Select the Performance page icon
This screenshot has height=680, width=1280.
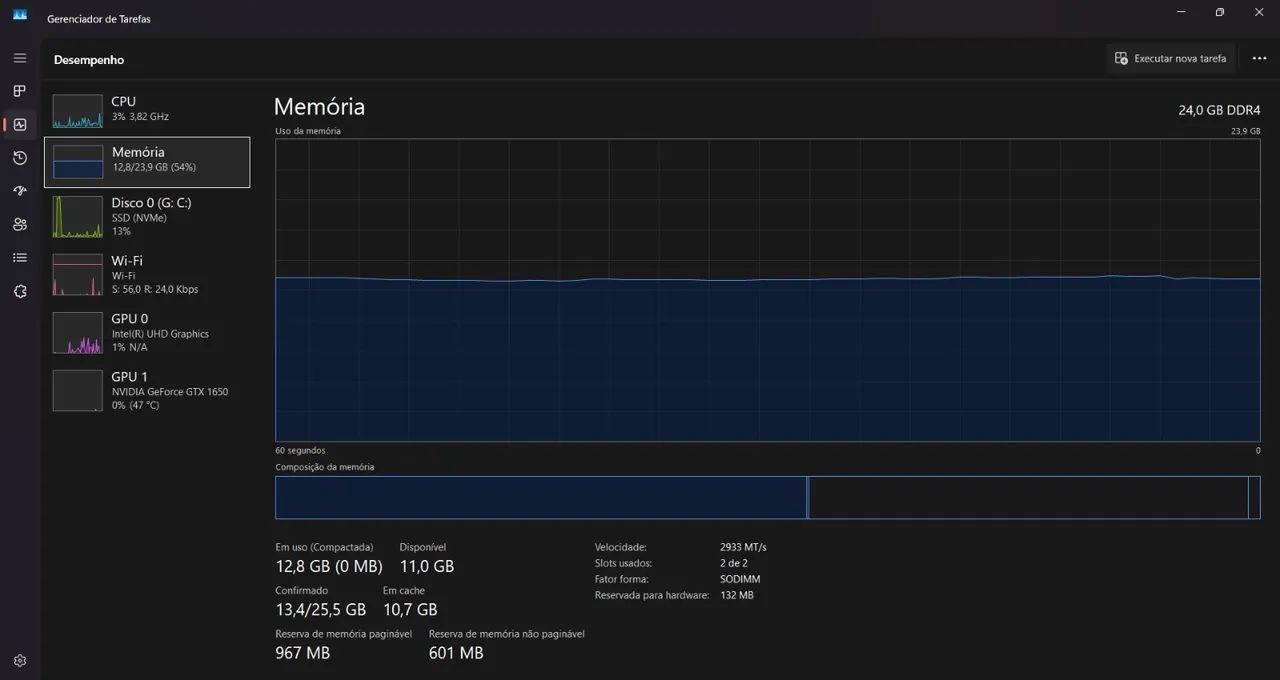click(x=20, y=124)
